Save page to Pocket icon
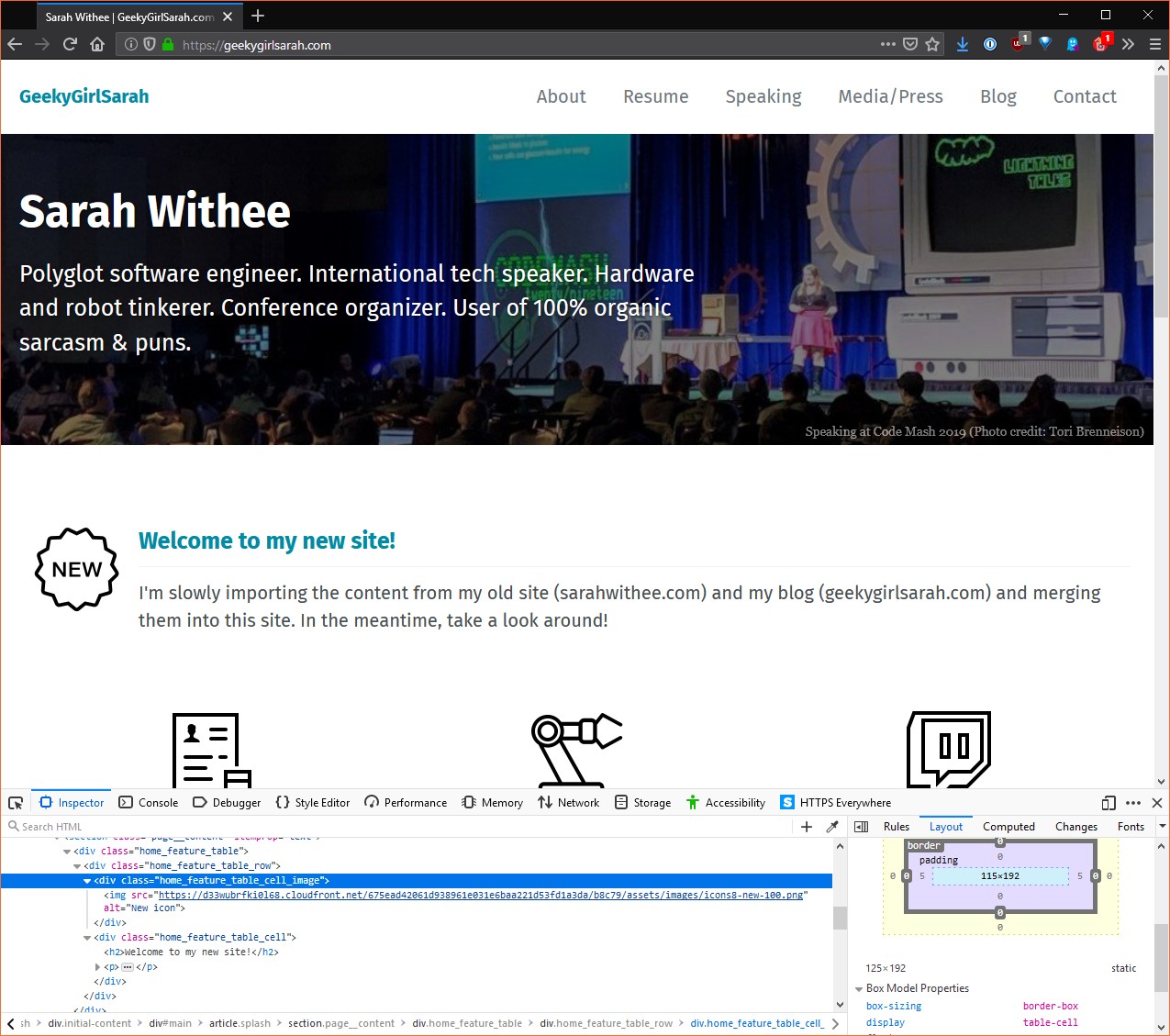 (x=910, y=44)
